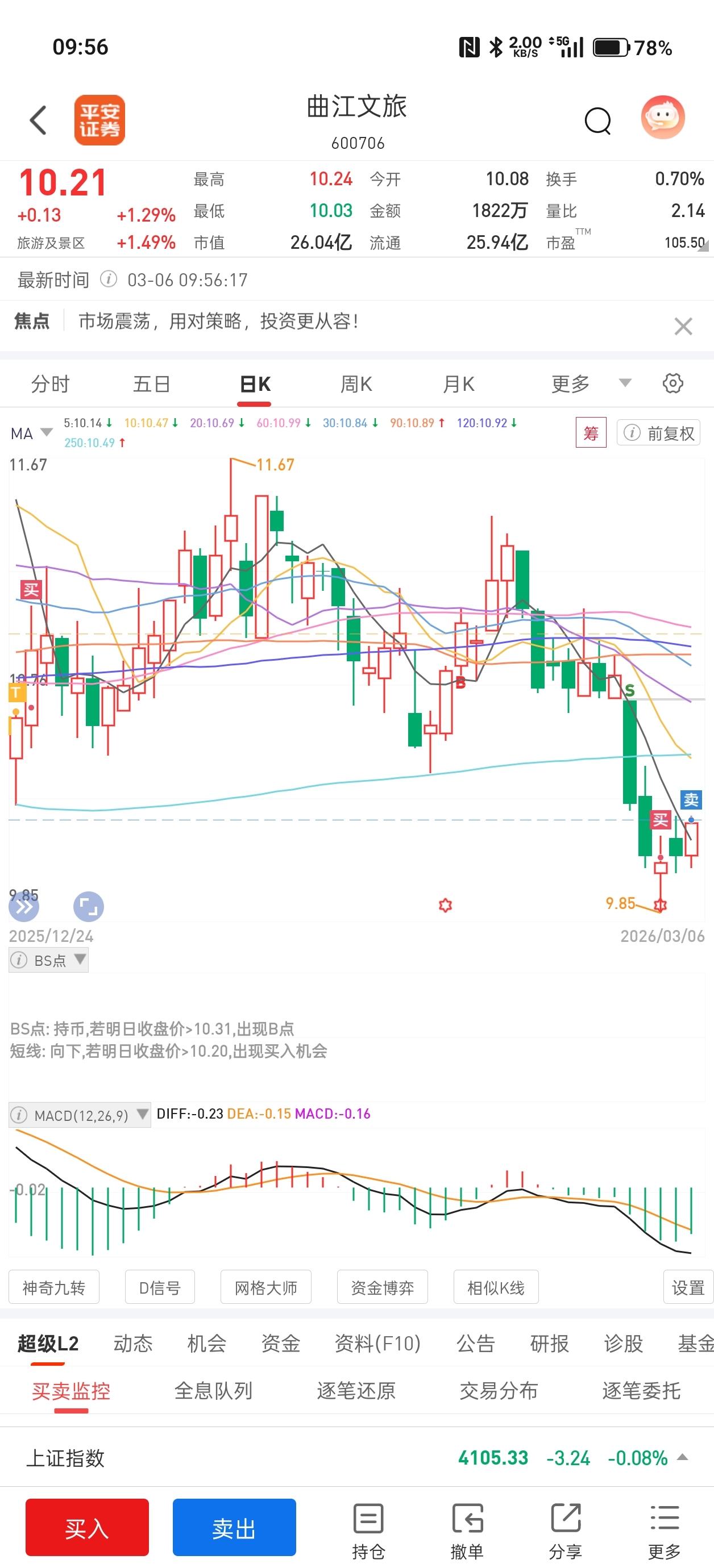
Task: Open the search magnifier icon
Action: coord(597,120)
